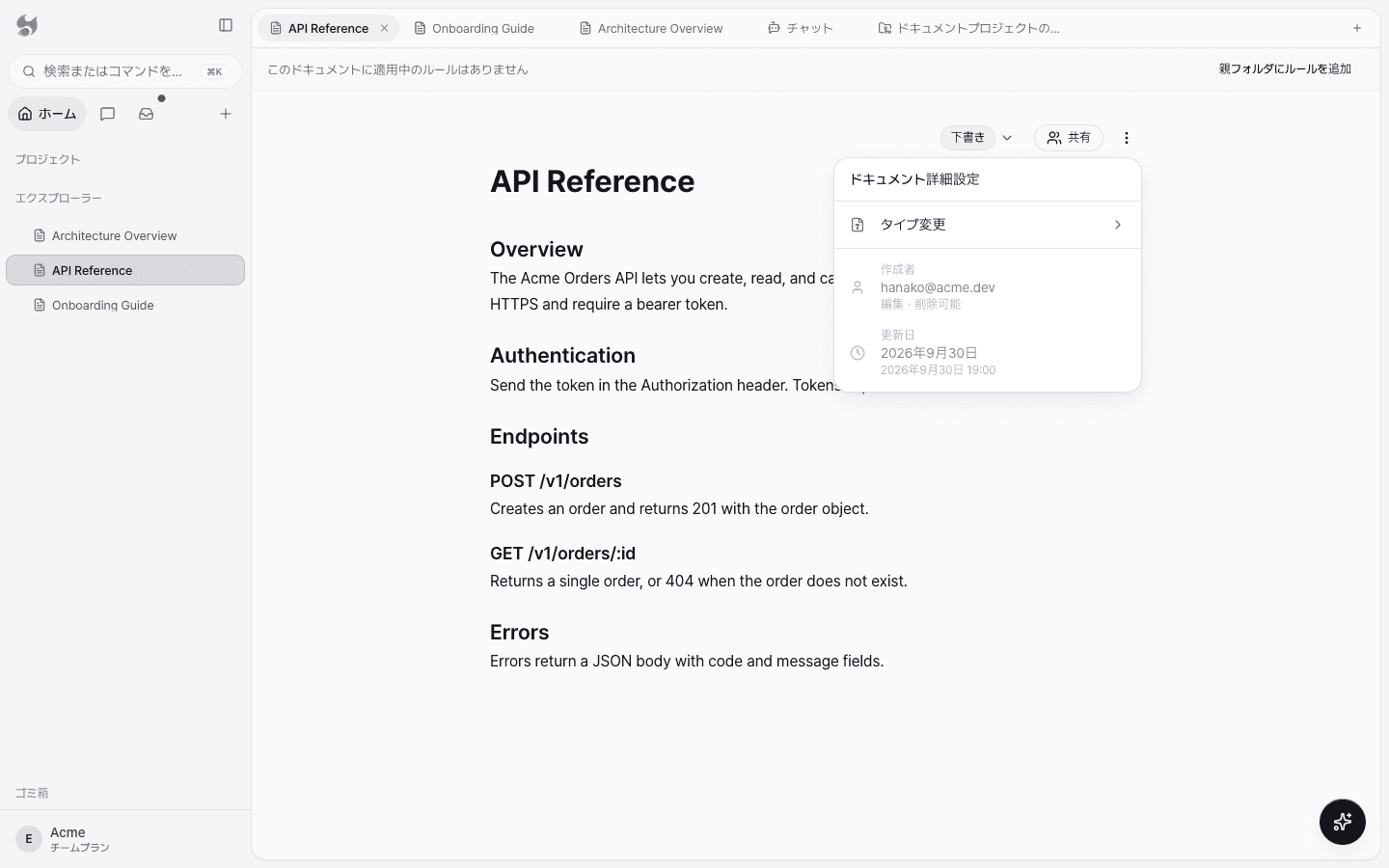Click 親フォルダにルールを追加 link
This screenshot has width=1389, height=868.
1285,68
